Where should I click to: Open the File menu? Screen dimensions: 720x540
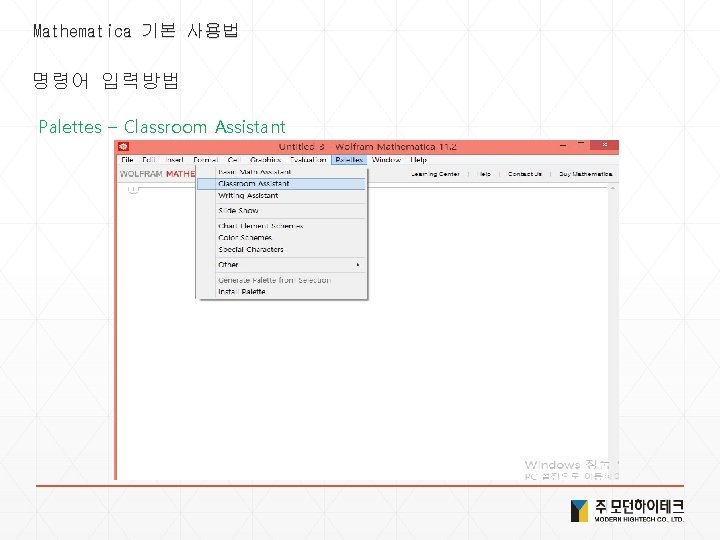coord(127,160)
